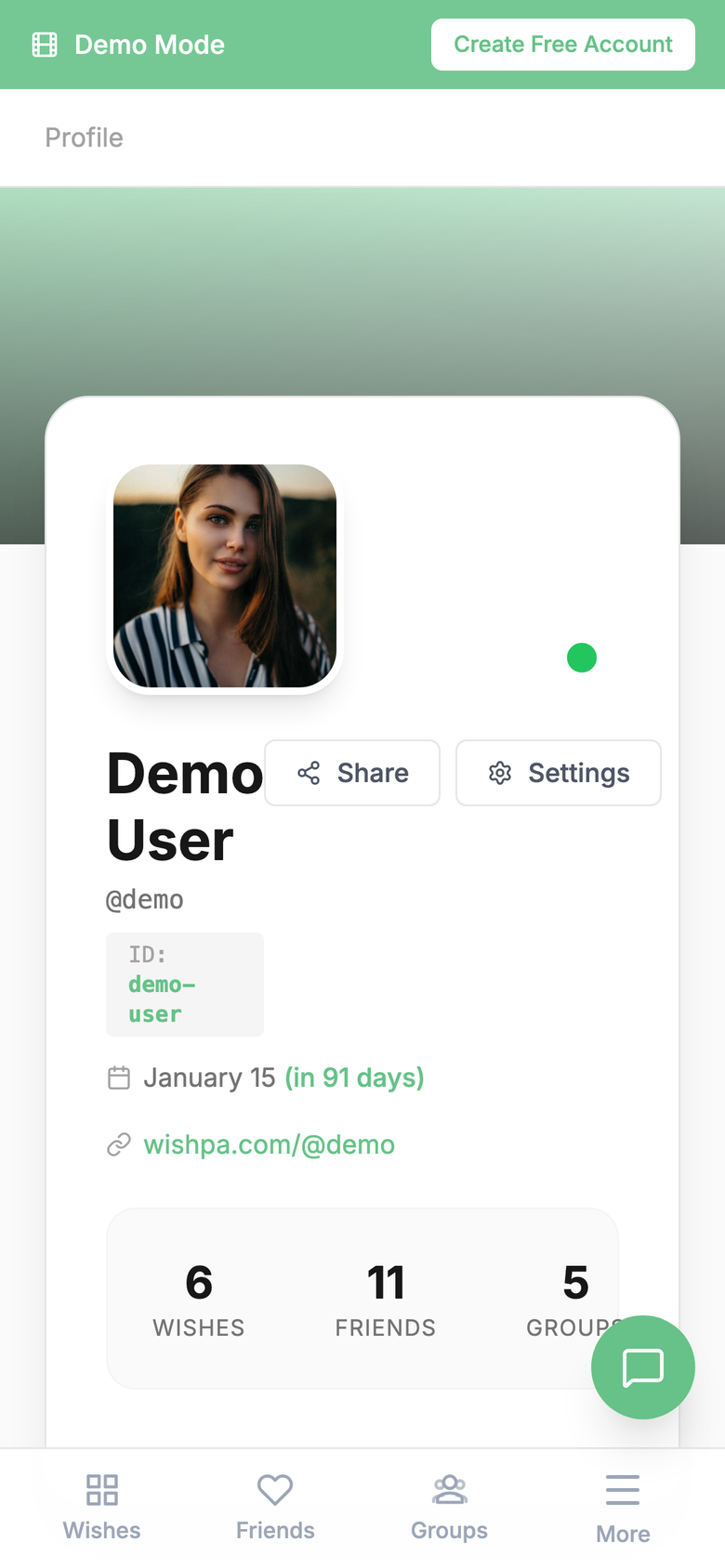The width and height of the screenshot is (725, 1568).
Task: Click the Create Free Account button
Action: click(x=563, y=45)
